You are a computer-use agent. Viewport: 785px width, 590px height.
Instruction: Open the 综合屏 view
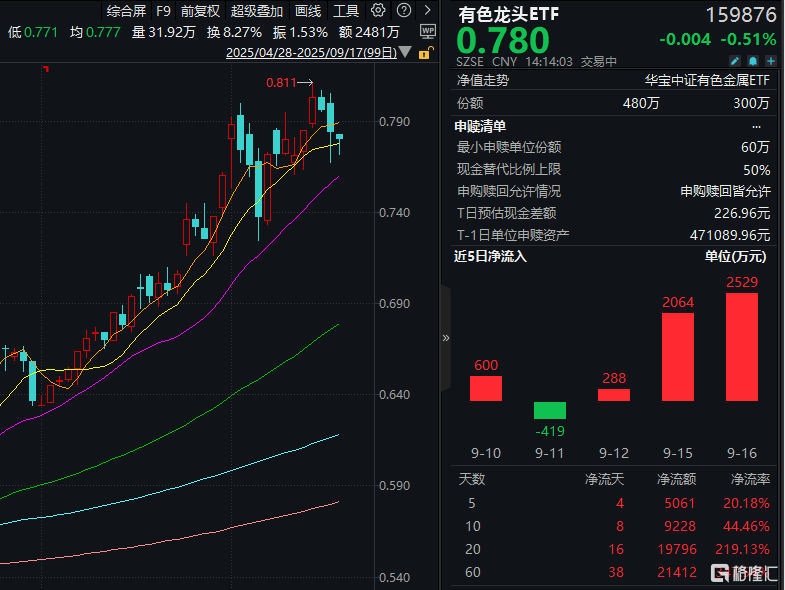(126, 11)
